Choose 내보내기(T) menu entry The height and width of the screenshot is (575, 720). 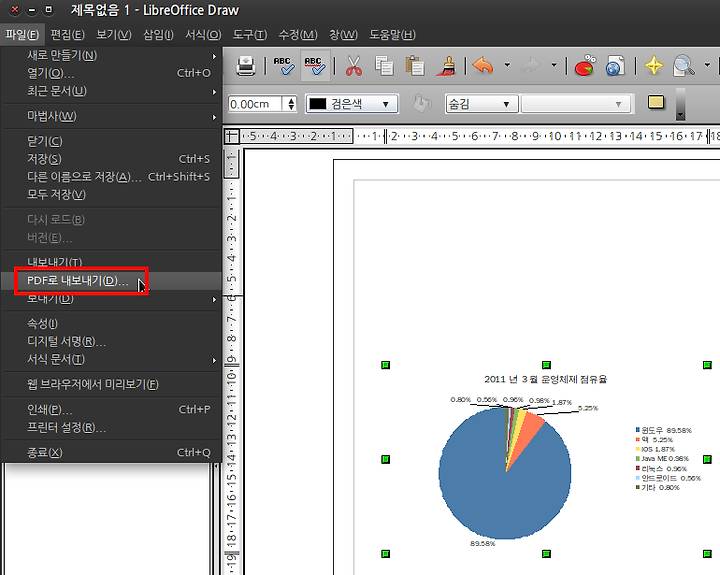111,262
